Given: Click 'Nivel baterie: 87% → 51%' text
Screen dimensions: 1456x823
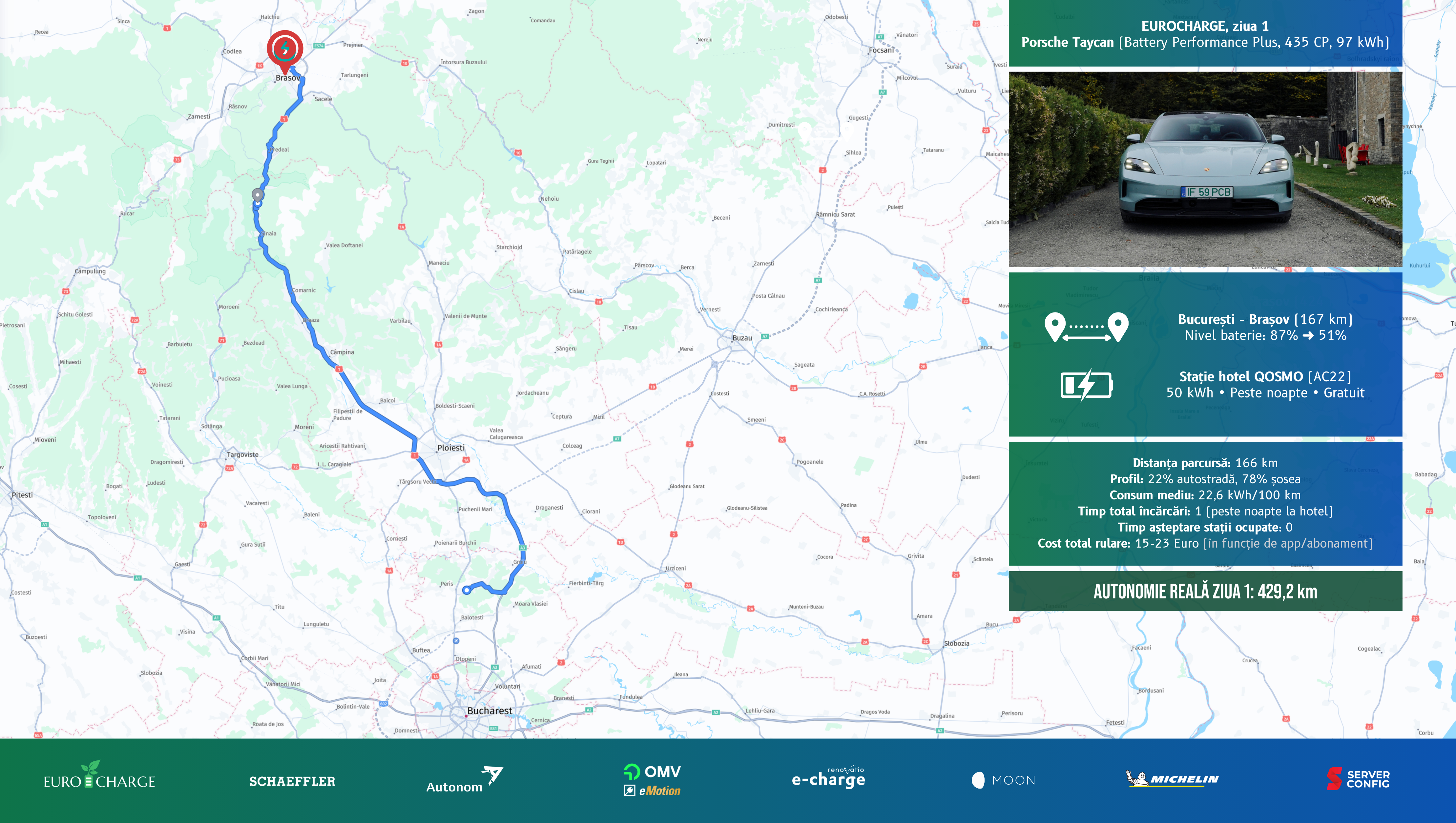Looking at the screenshot, I should tap(1265, 335).
